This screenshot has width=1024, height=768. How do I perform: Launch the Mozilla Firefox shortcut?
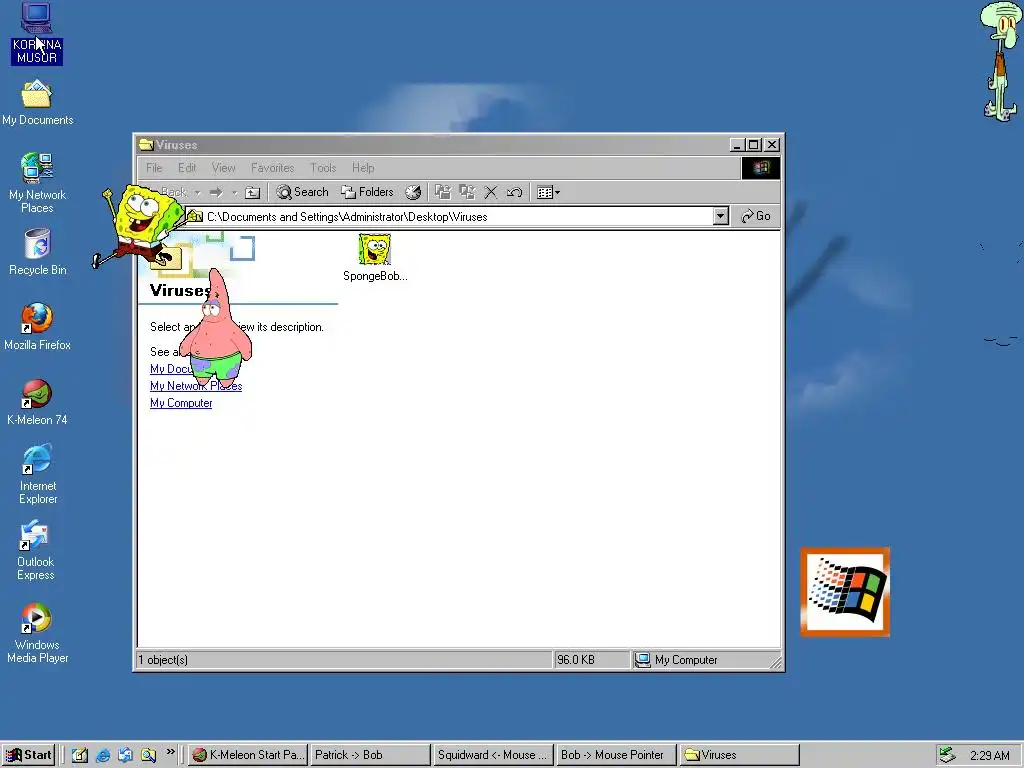tap(37, 327)
